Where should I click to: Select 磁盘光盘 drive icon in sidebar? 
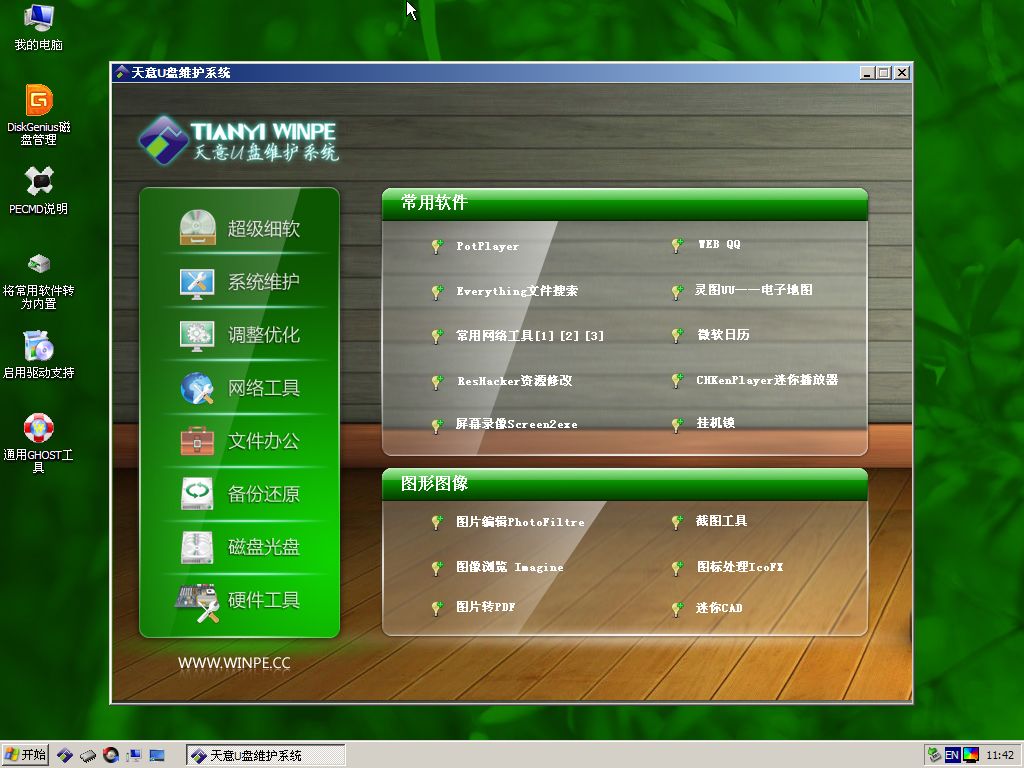pyautogui.click(x=197, y=547)
